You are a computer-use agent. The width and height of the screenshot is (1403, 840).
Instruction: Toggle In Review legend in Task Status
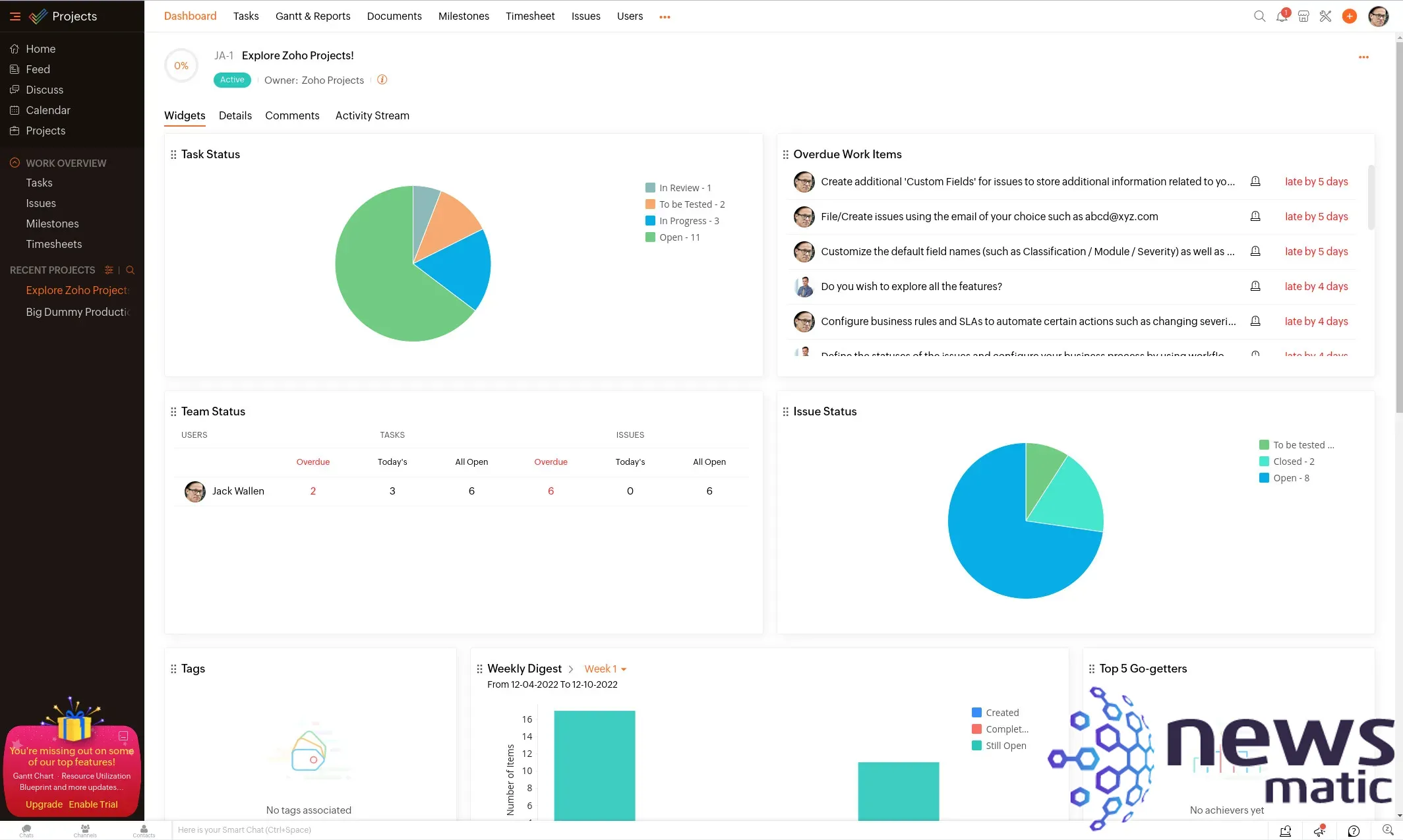[678, 188]
